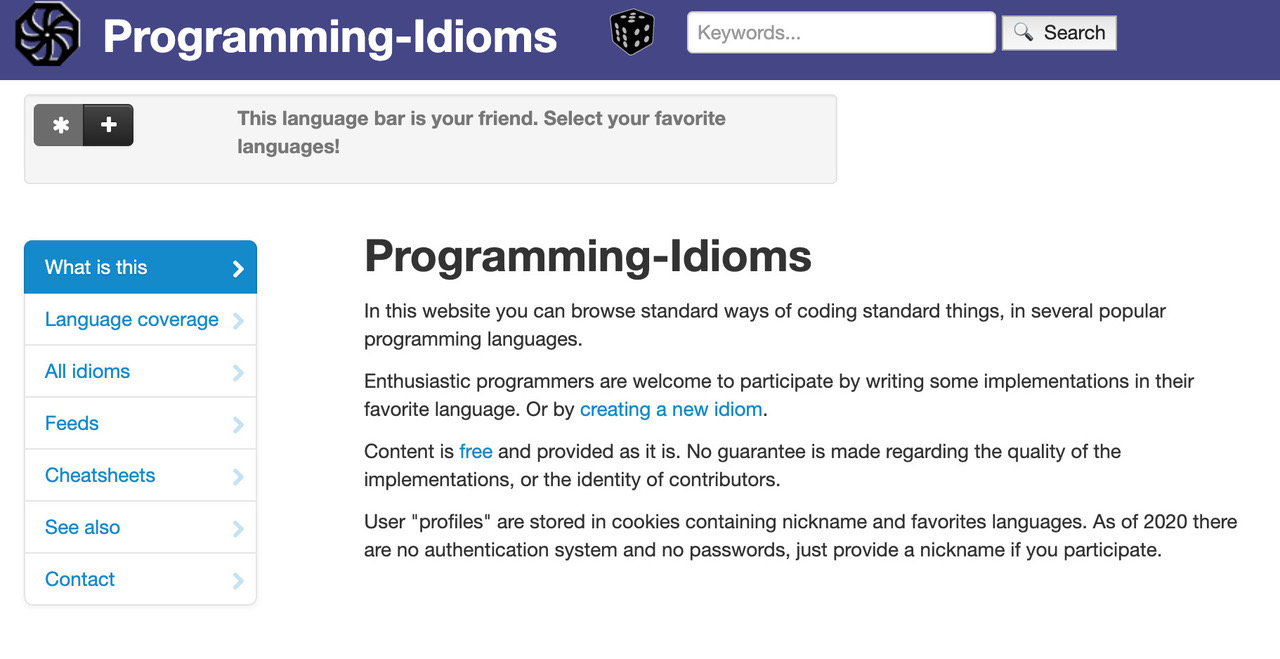Click the random idiom dice icon
This screenshot has width=1280, height=659.
[632, 32]
